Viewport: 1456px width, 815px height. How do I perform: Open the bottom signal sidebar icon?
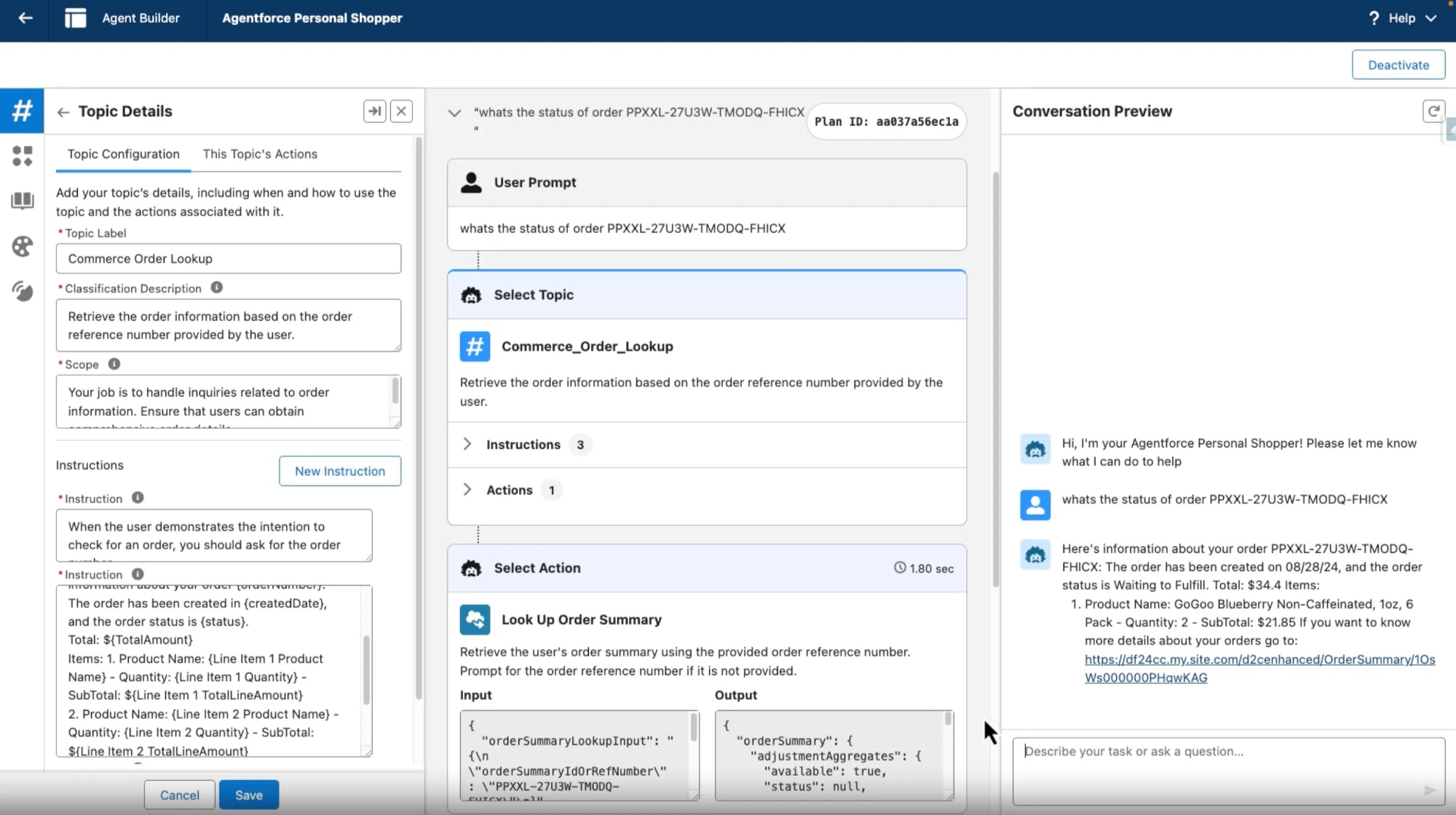tap(22, 292)
